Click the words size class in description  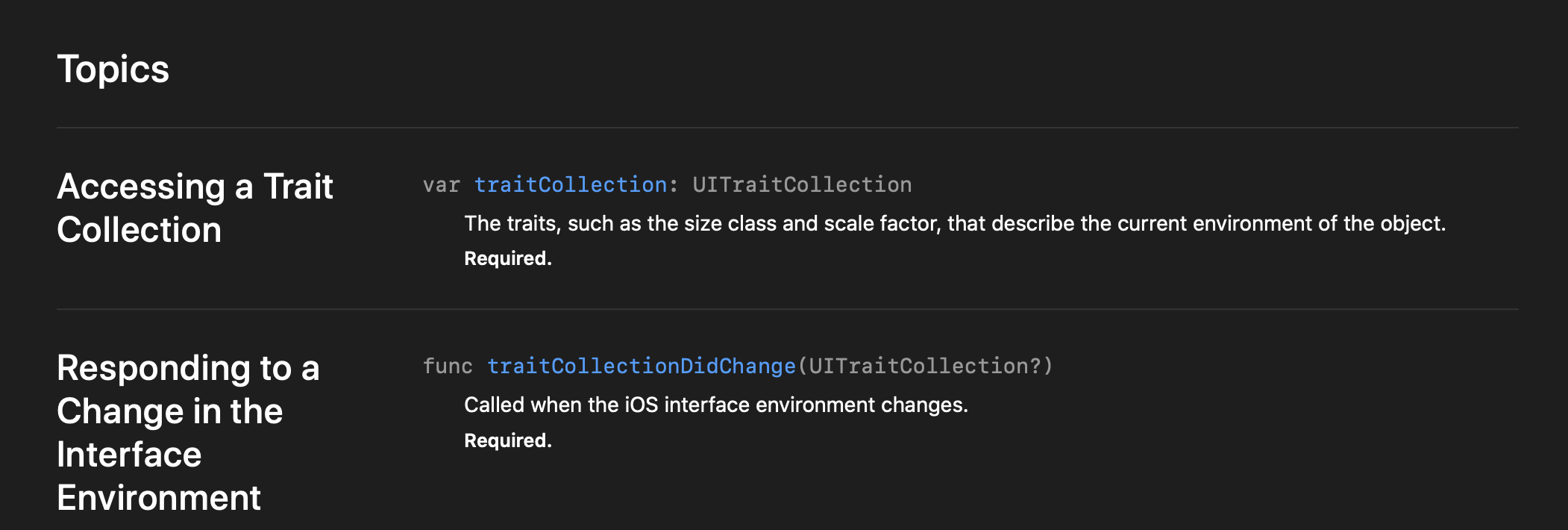pyautogui.click(x=730, y=223)
